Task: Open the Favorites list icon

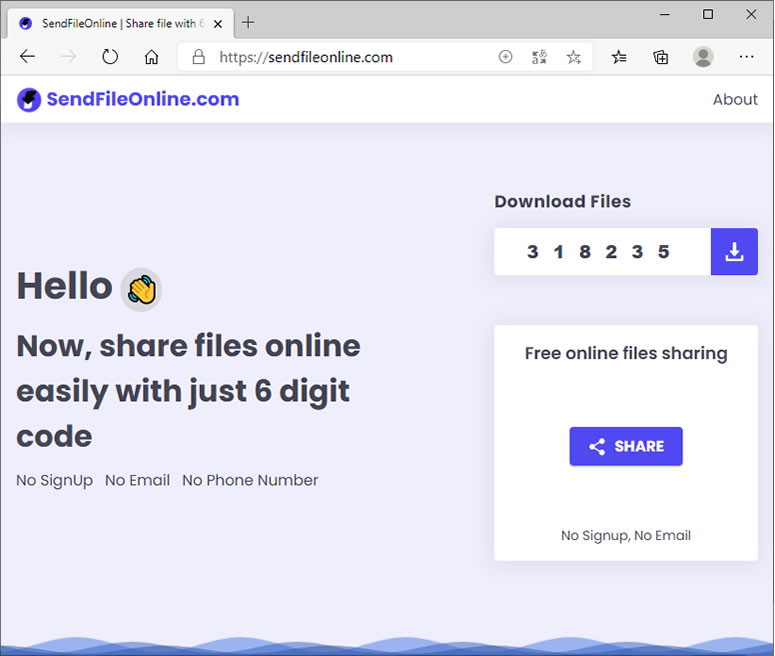Action: pyautogui.click(x=619, y=57)
